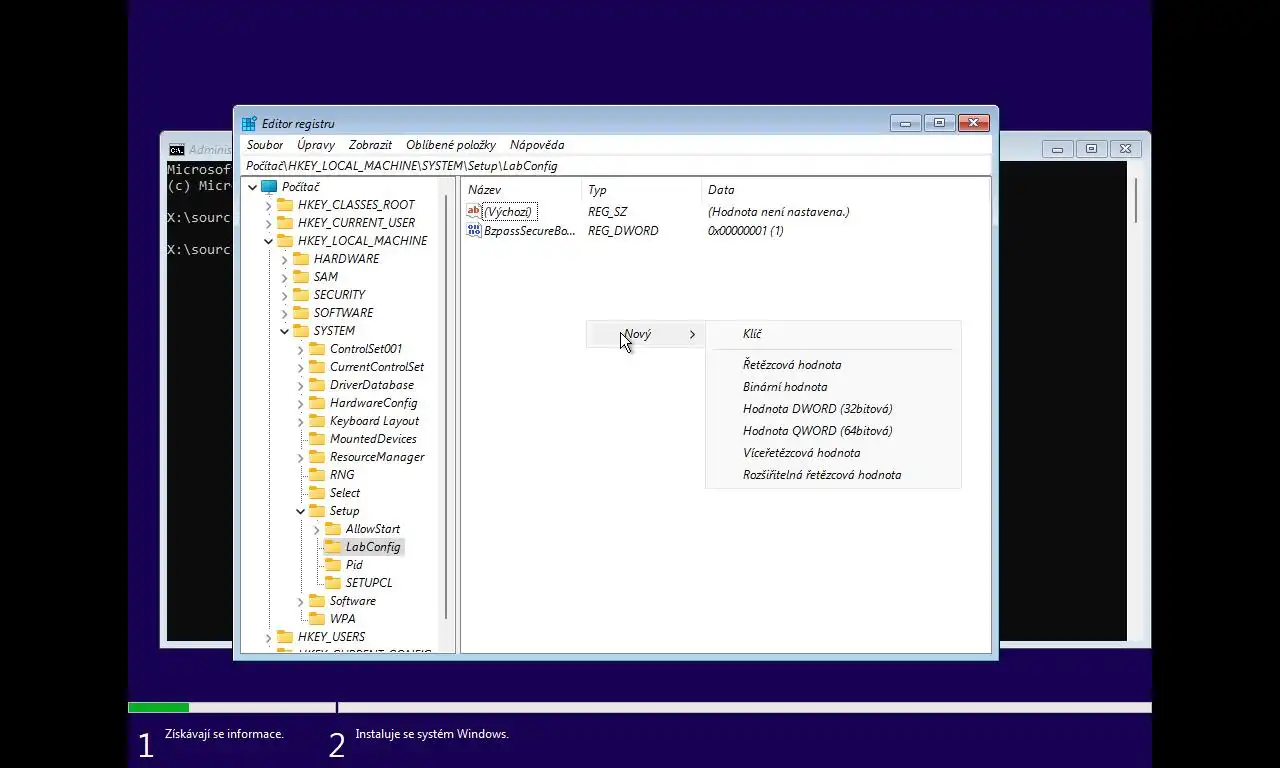This screenshot has width=1280, height=768.
Task: Collapse the Setup key arrow
Action: click(x=300, y=511)
